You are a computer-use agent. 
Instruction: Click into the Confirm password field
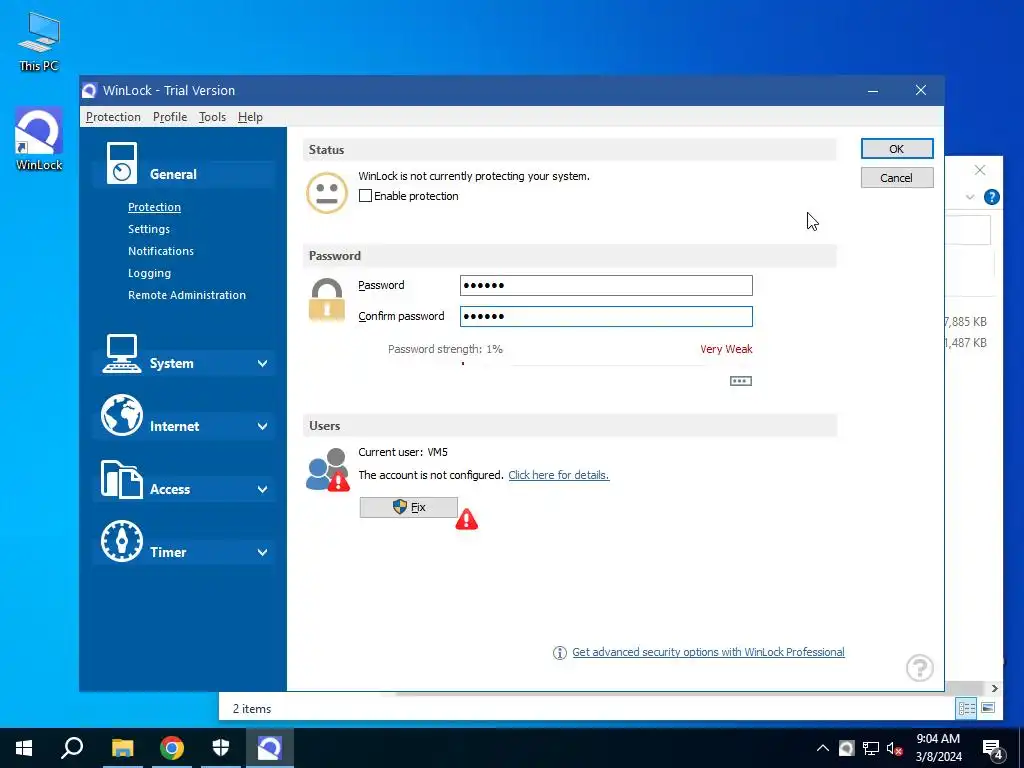pos(606,317)
